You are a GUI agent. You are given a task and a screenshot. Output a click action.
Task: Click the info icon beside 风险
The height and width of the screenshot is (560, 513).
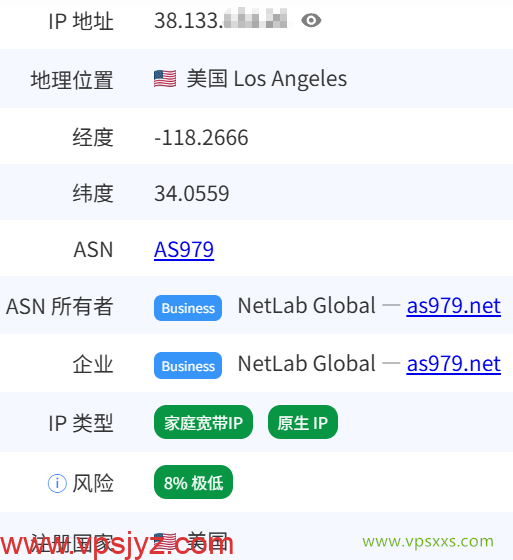[57, 483]
